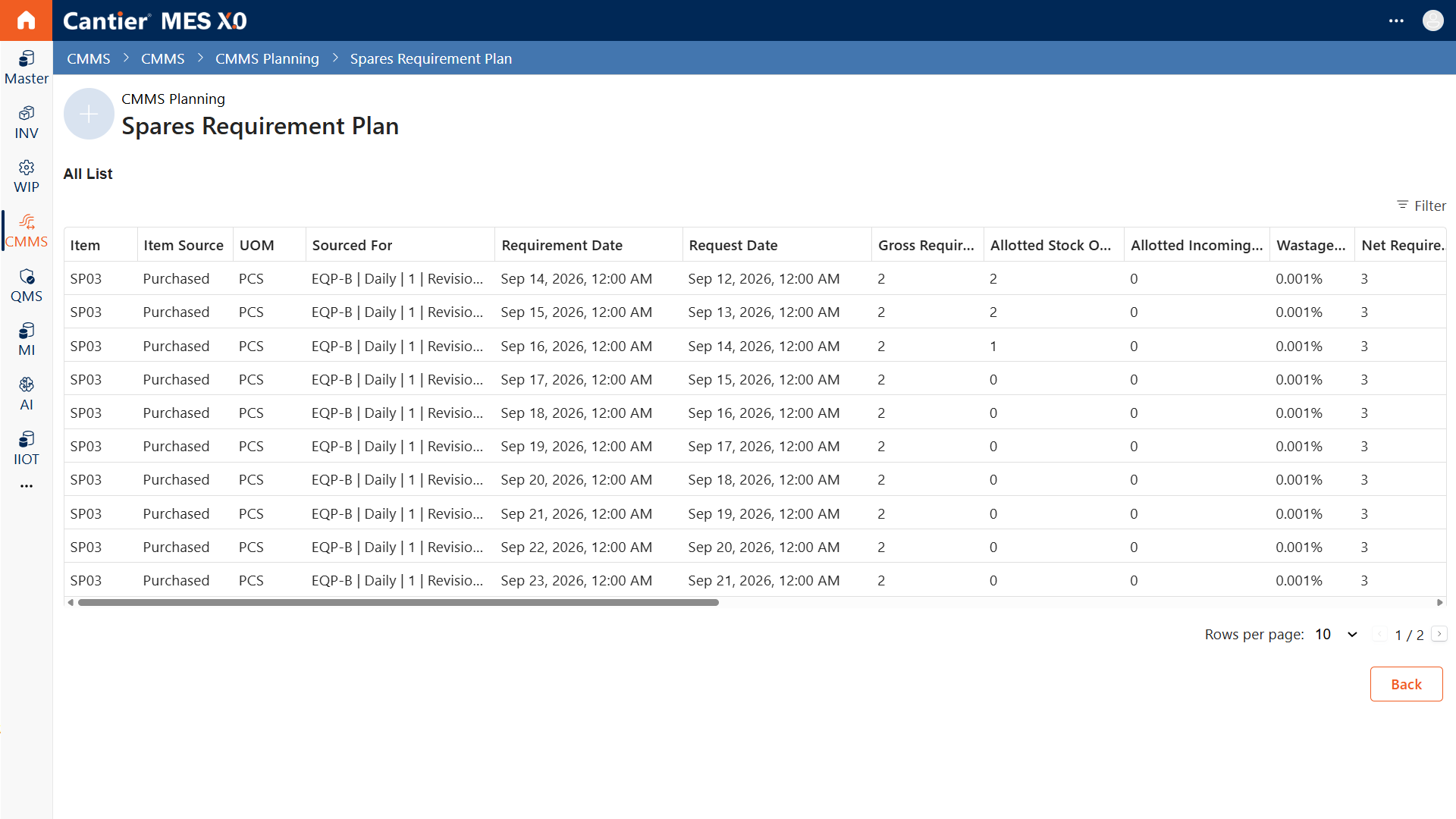Go to previous page arrow in pagination
The width and height of the screenshot is (1456, 819).
(x=1379, y=634)
